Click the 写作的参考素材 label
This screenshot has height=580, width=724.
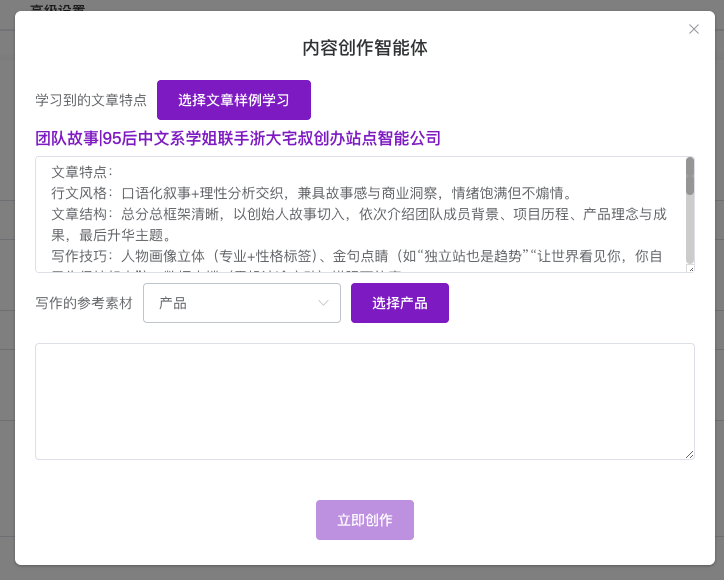(x=84, y=303)
